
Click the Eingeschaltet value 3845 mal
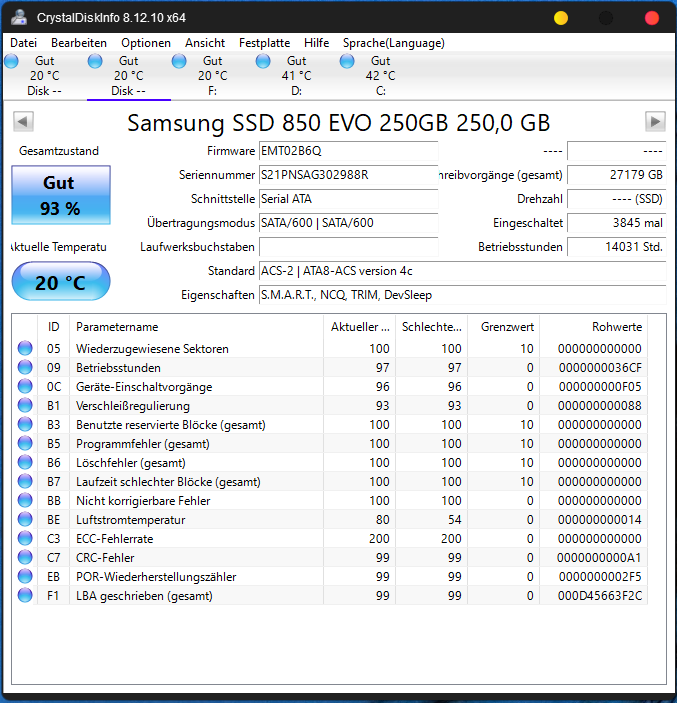(616, 223)
